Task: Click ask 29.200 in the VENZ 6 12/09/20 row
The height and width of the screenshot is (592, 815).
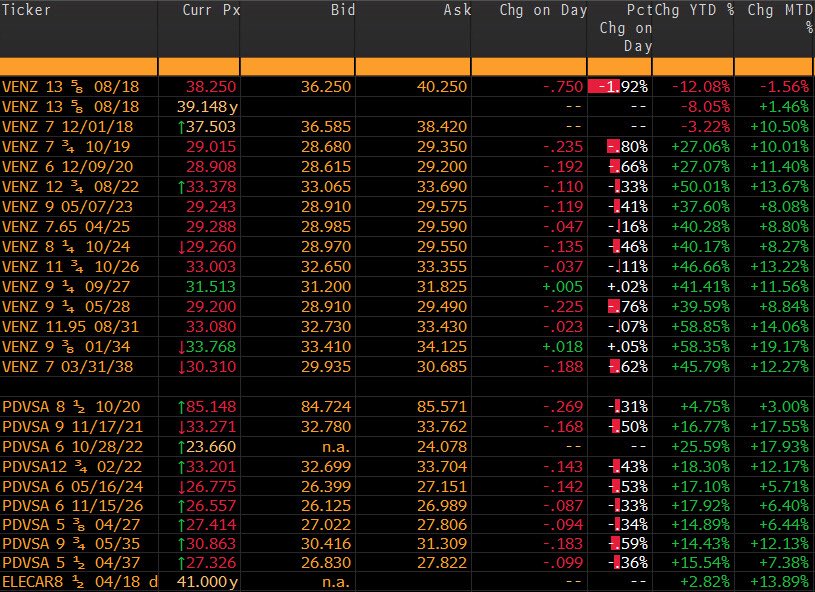Action: [x=442, y=167]
